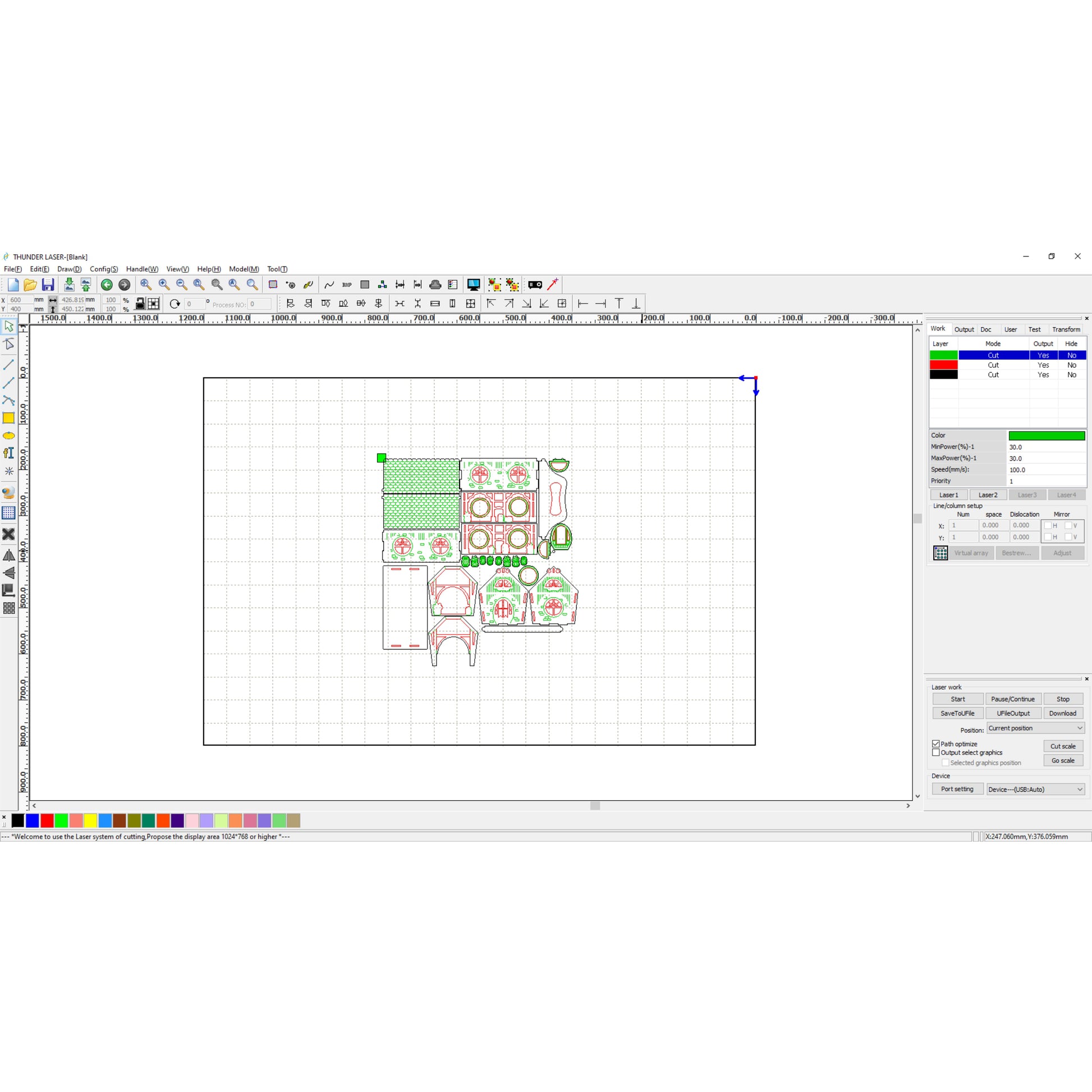Enable Output select graphics checkbox
The image size is (1092, 1092).
click(x=936, y=753)
